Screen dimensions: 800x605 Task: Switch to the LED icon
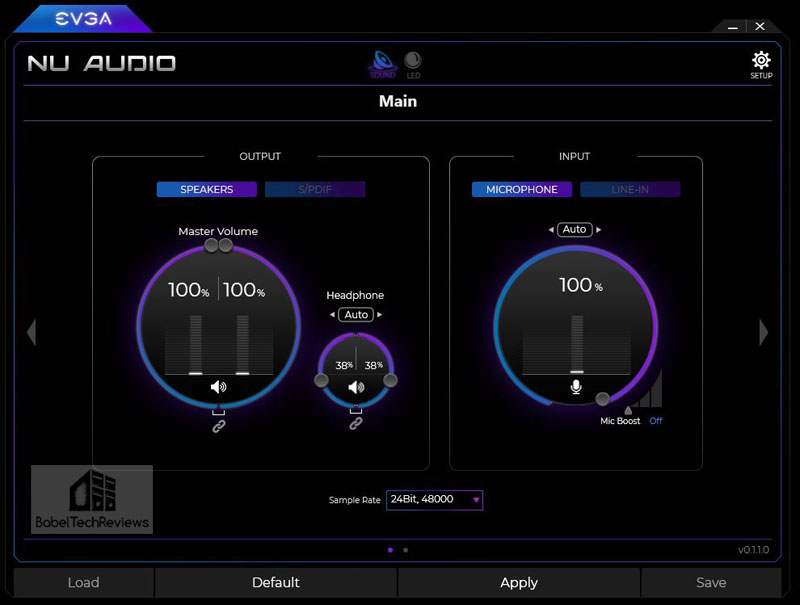[413, 62]
